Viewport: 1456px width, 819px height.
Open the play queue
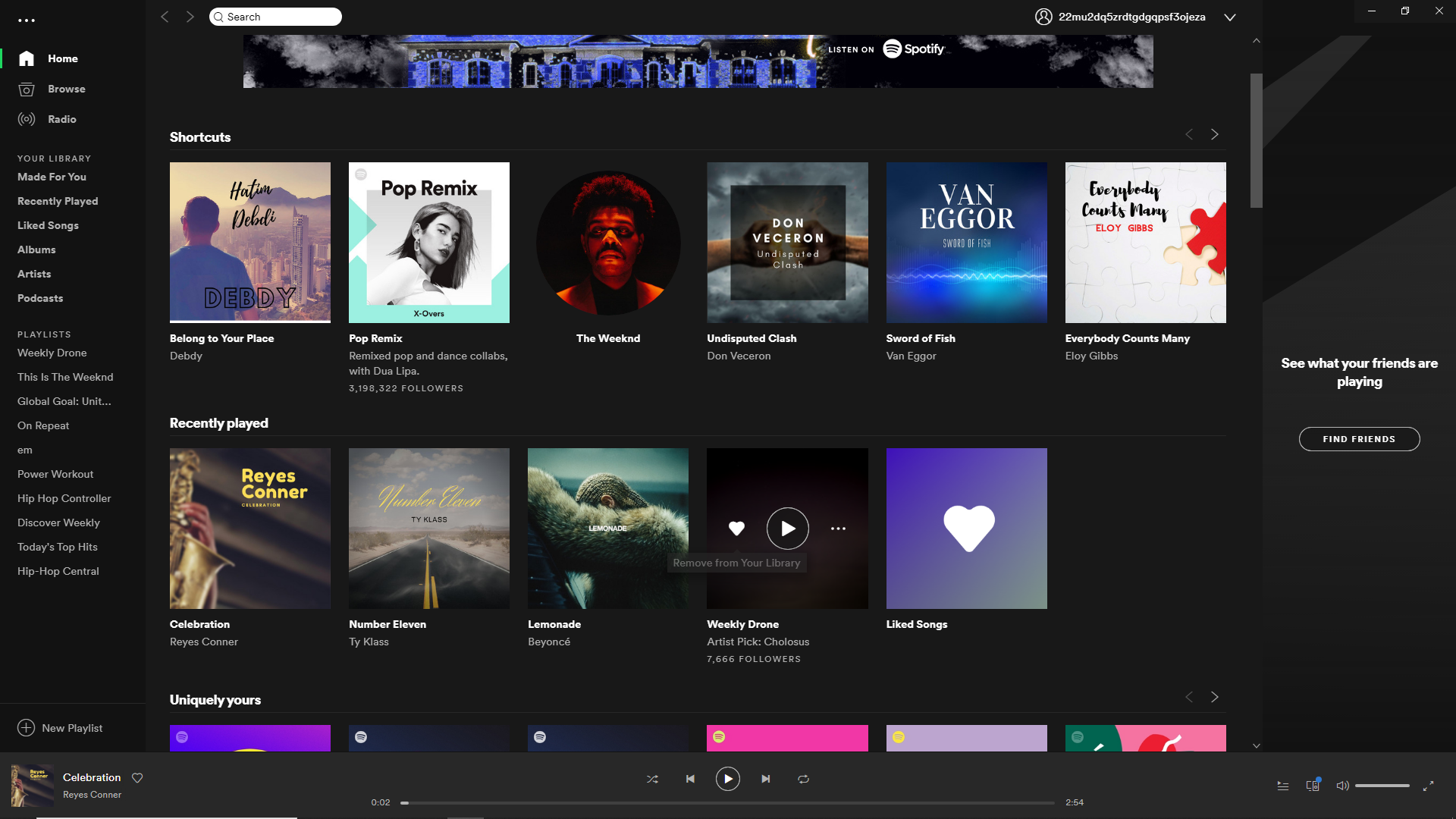[x=1283, y=786]
